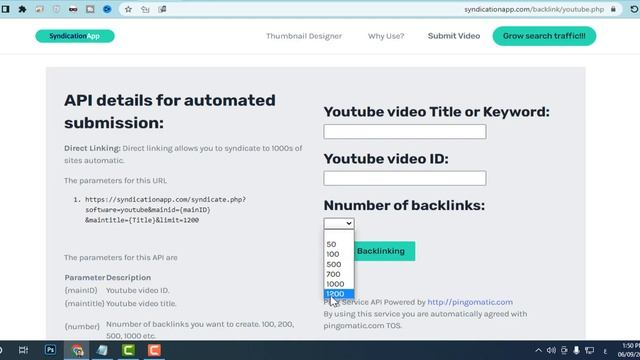Click the share page icon in address bar

145,9
